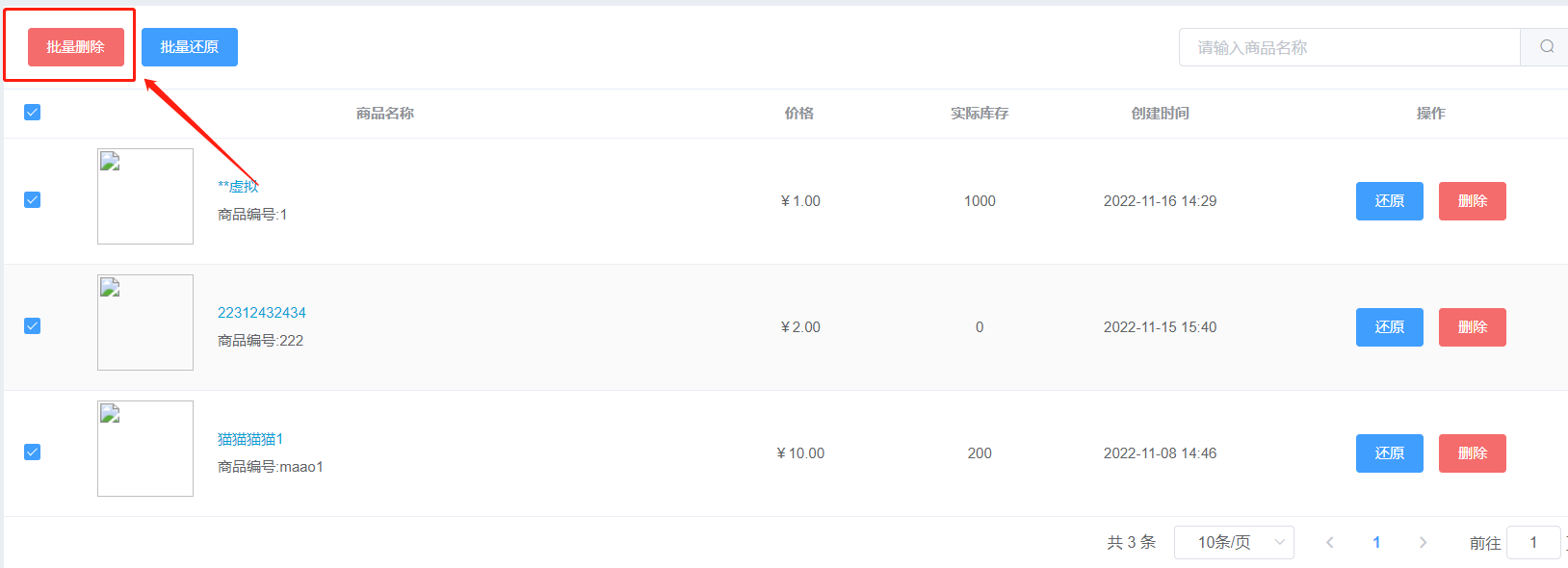Open thumbnail of product **虚拟
1568x568 pixels.
(145, 196)
